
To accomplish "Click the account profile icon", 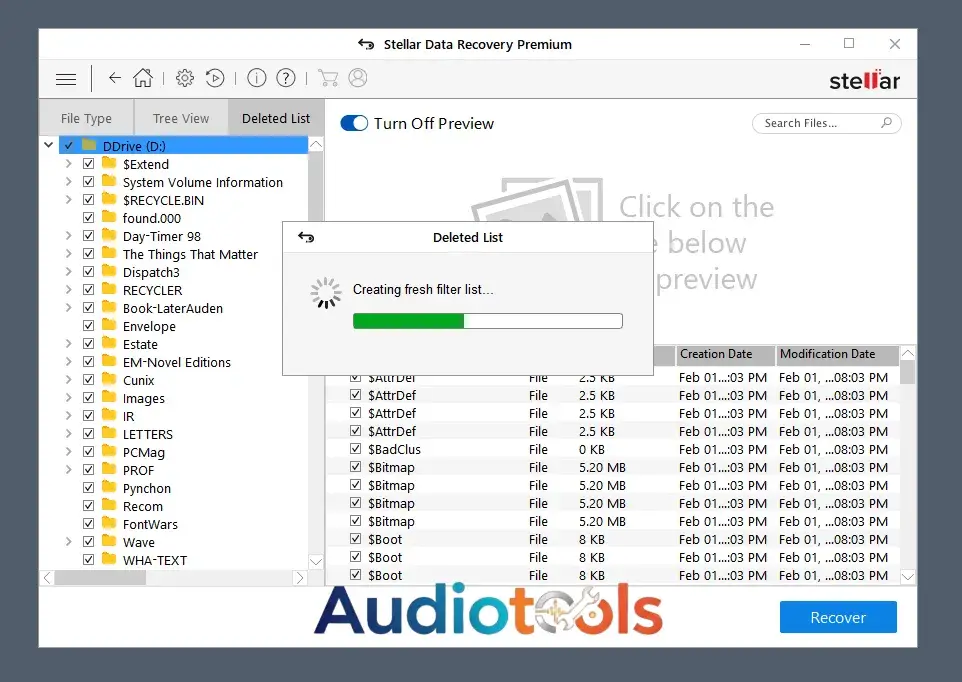I will (357, 78).
